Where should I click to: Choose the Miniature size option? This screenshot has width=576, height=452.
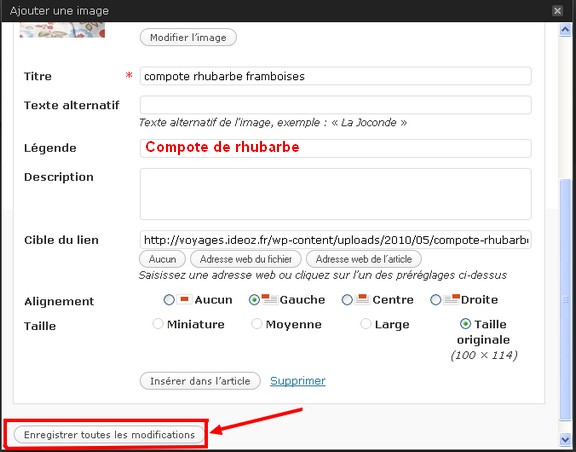[x=158, y=324]
